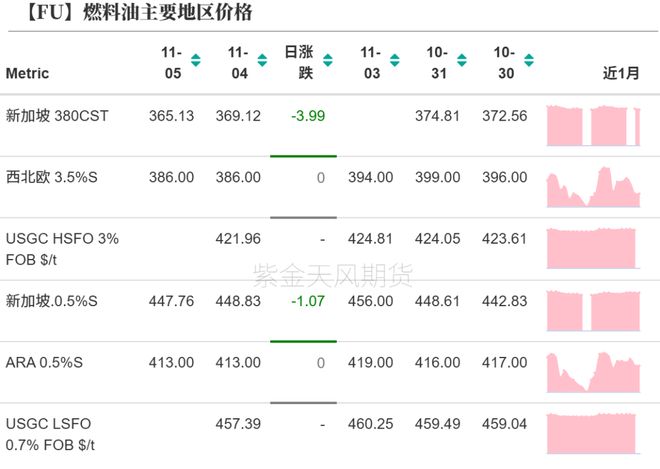
Task: Select the 西北欧 3.5%S row label
Action: click(x=56, y=177)
